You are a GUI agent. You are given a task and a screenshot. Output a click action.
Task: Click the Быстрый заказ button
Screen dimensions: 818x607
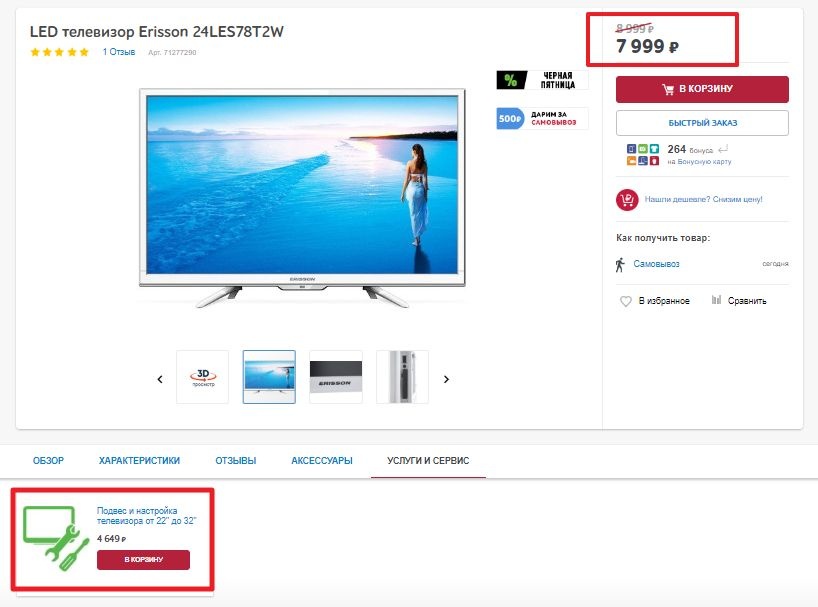[x=702, y=123]
